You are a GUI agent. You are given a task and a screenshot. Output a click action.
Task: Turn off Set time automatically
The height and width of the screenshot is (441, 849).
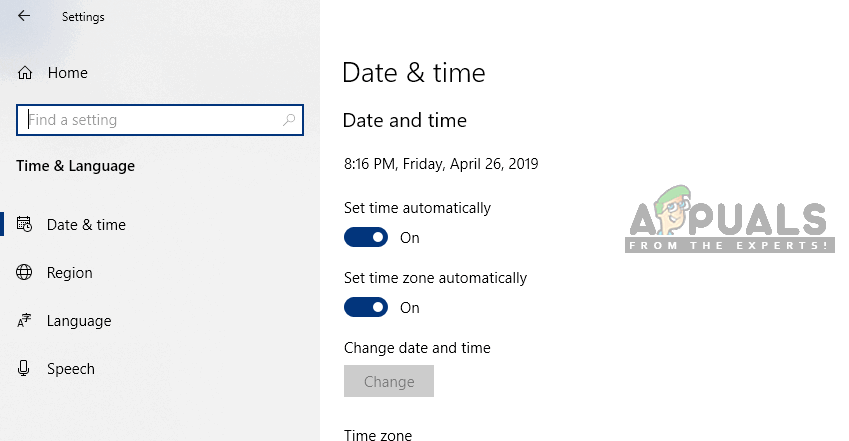pos(365,238)
